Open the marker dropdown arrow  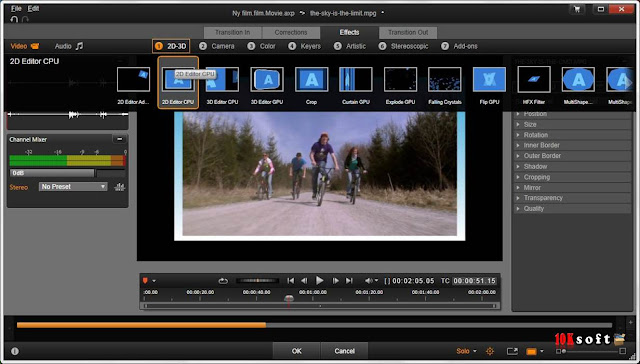click(154, 281)
